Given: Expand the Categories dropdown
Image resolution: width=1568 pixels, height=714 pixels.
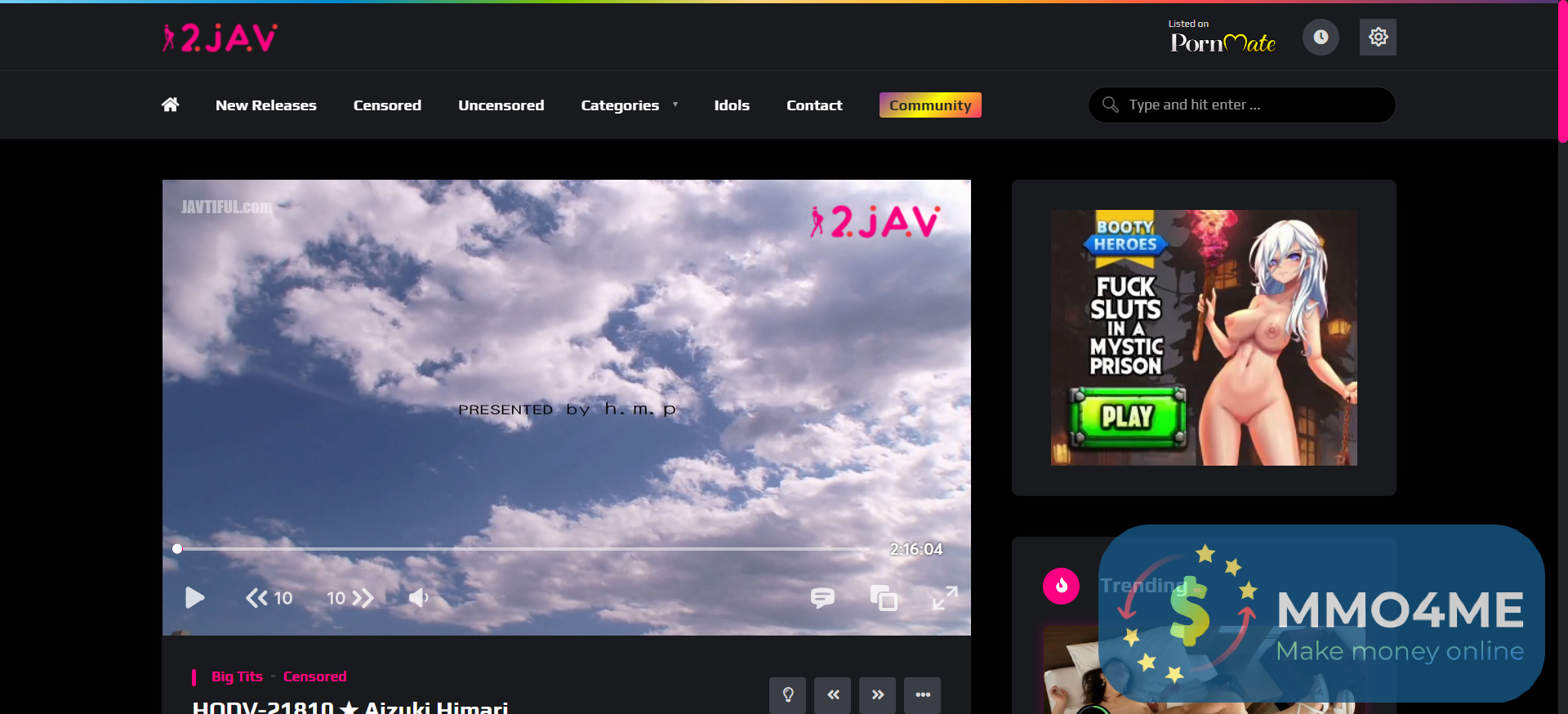Looking at the screenshot, I should (630, 105).
